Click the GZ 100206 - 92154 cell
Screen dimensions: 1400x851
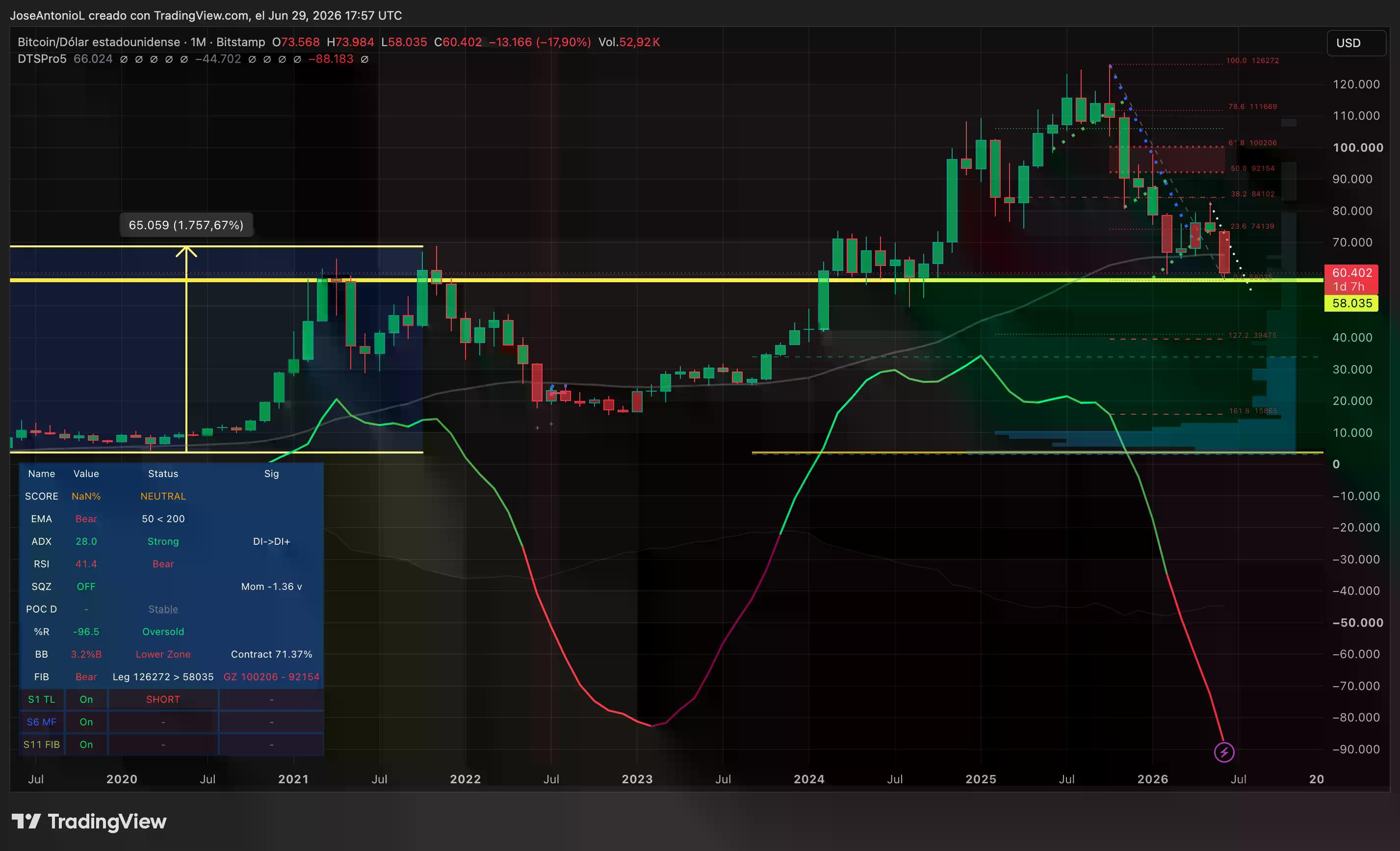(x=272, y=677)
